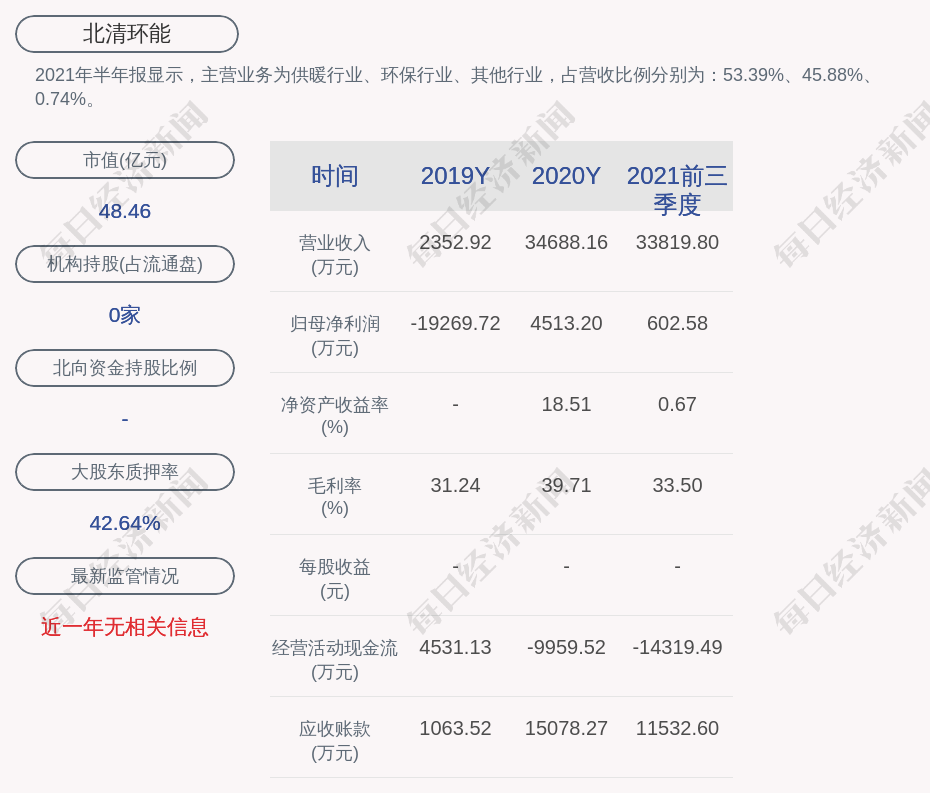Screen dimensions: 930x793
Task: Click the 0家 institutional holdings value
Action: 125,315
